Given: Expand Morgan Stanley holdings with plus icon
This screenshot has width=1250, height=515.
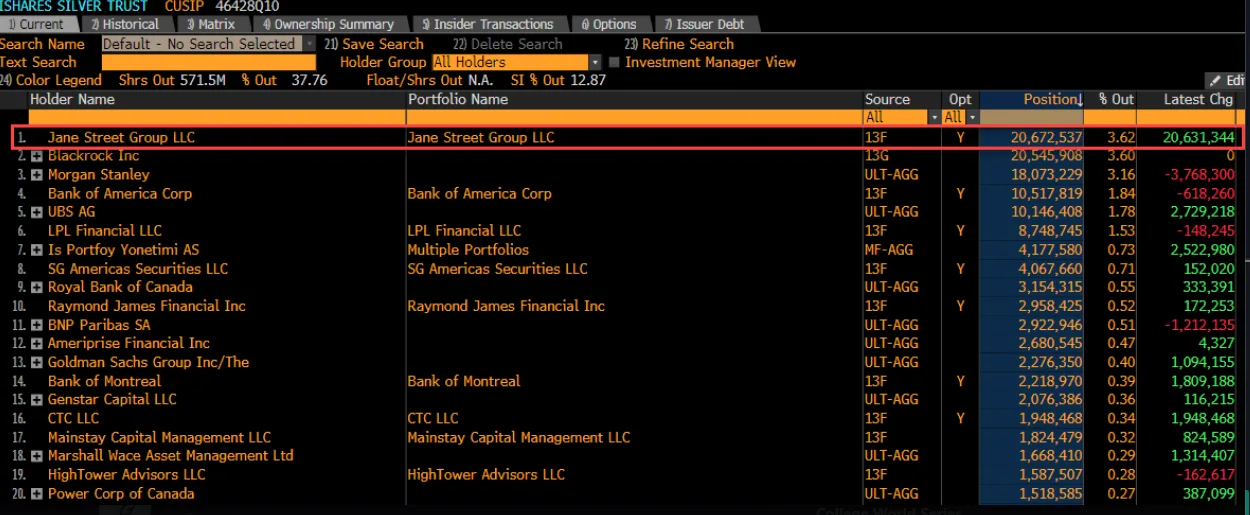Looking at the screenshot, I should coord(37,175).
